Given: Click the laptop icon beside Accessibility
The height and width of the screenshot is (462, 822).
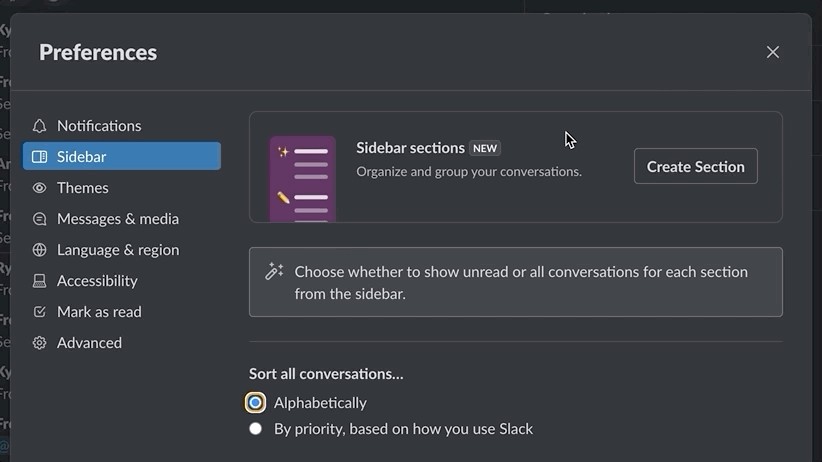Looking at the screenshot, I should point(39,281).
